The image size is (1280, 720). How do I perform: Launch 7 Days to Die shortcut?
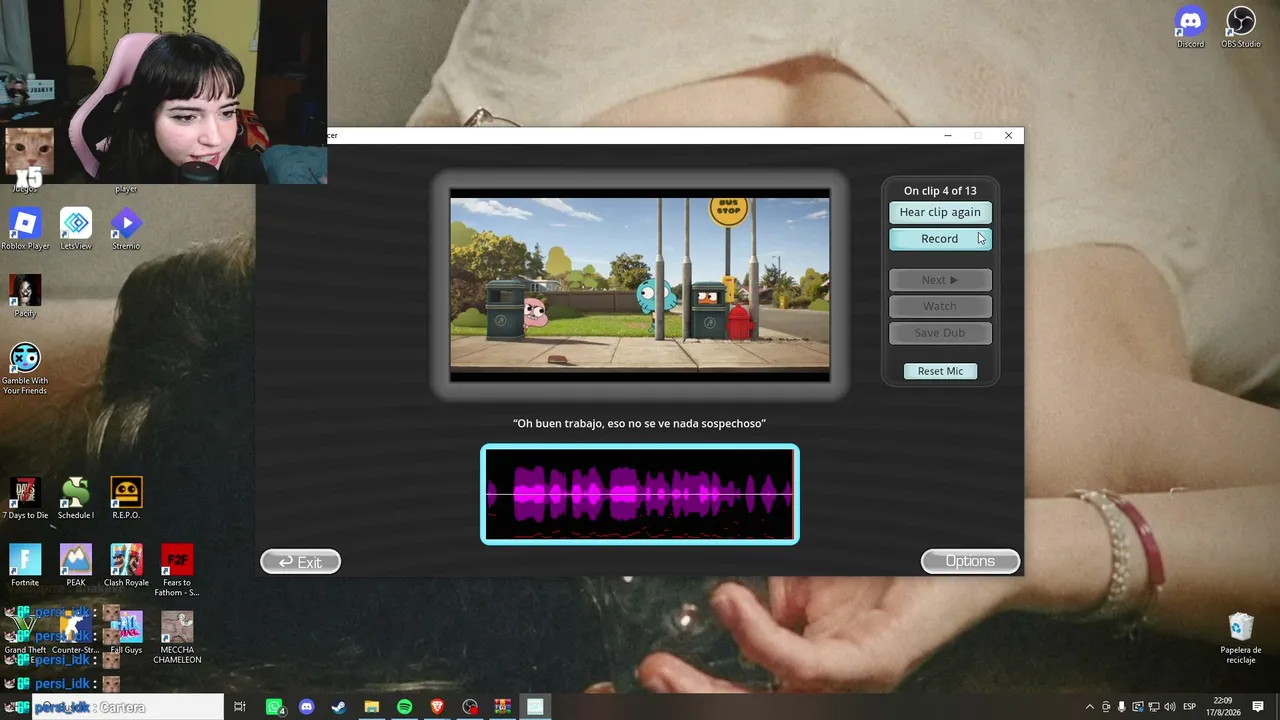pyautogui.click(x=25, y=498)
